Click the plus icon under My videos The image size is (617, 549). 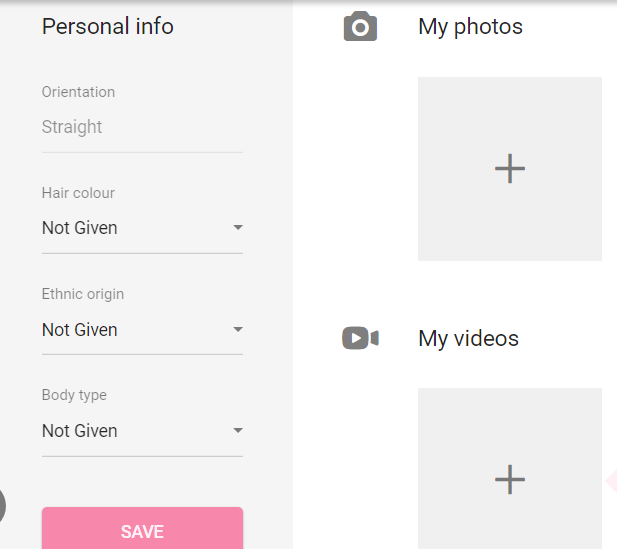coord(510,479)
